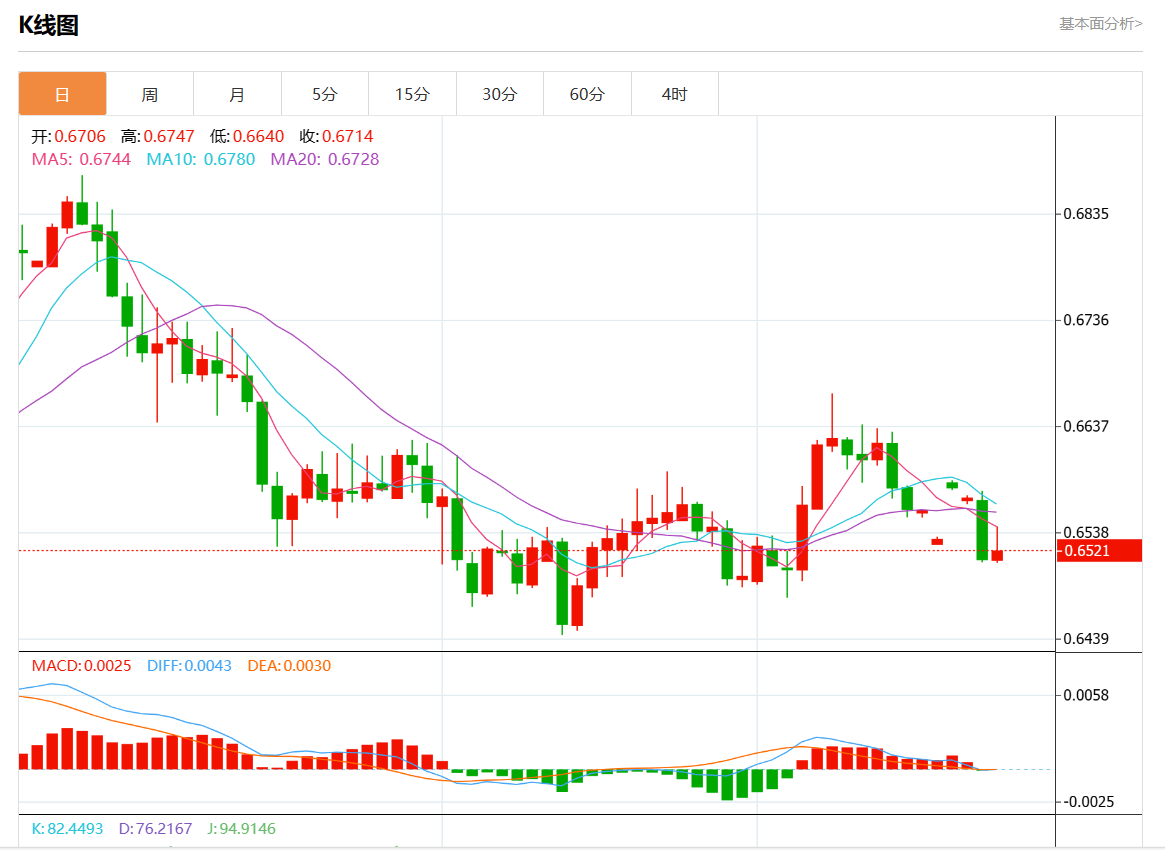Click the MA10 indicator label
This screenshot has height=850, width=1165.
coord(200,159)
